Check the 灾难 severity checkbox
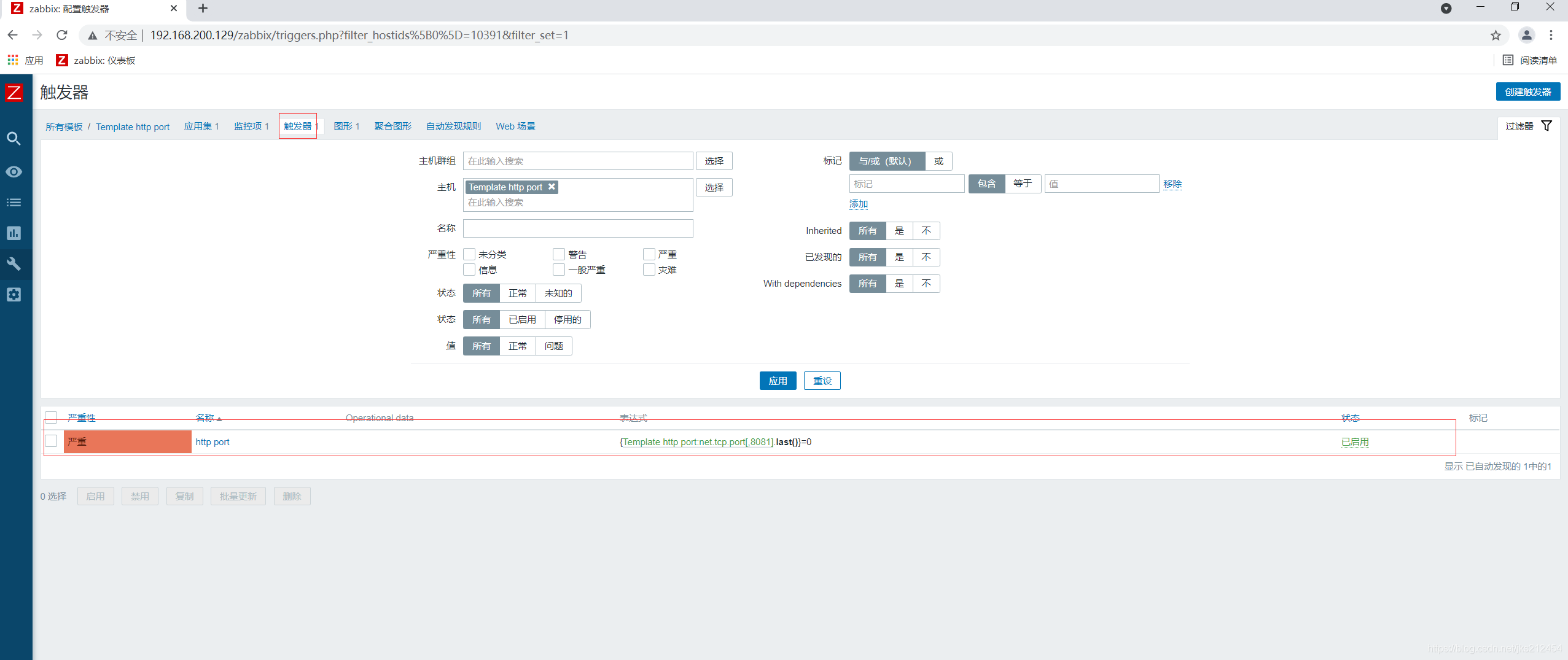Screen dimensions: 1568x660 [649, 270]
